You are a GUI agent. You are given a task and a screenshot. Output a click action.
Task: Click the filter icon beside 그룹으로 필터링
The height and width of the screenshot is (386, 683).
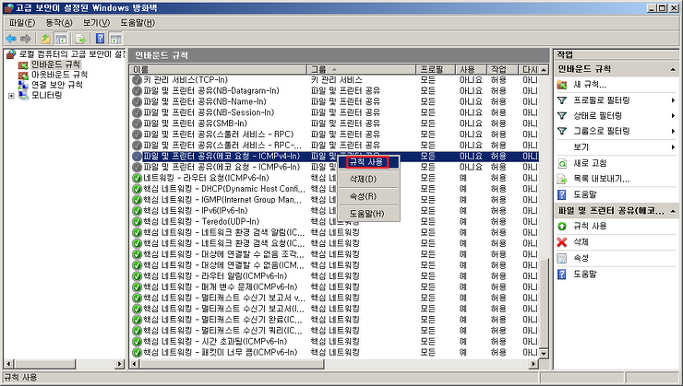[562, 131]
